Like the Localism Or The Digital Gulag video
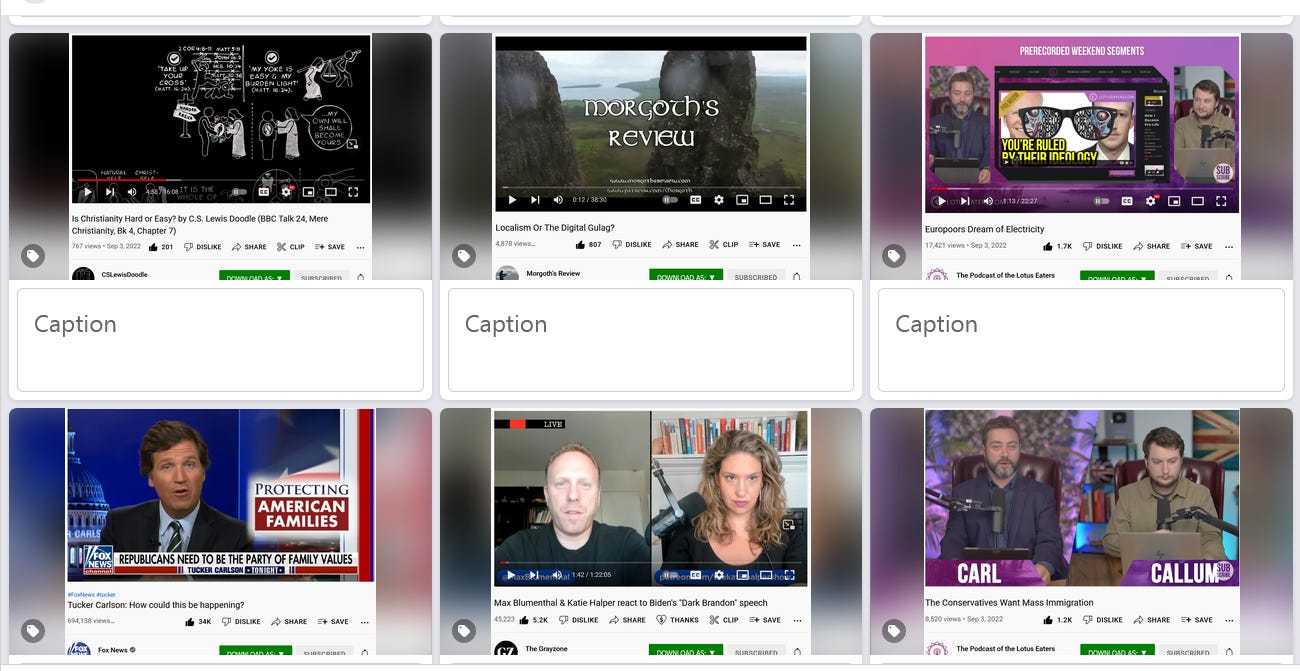Screen dimensions: 1300x671 [x=588, y=244]
